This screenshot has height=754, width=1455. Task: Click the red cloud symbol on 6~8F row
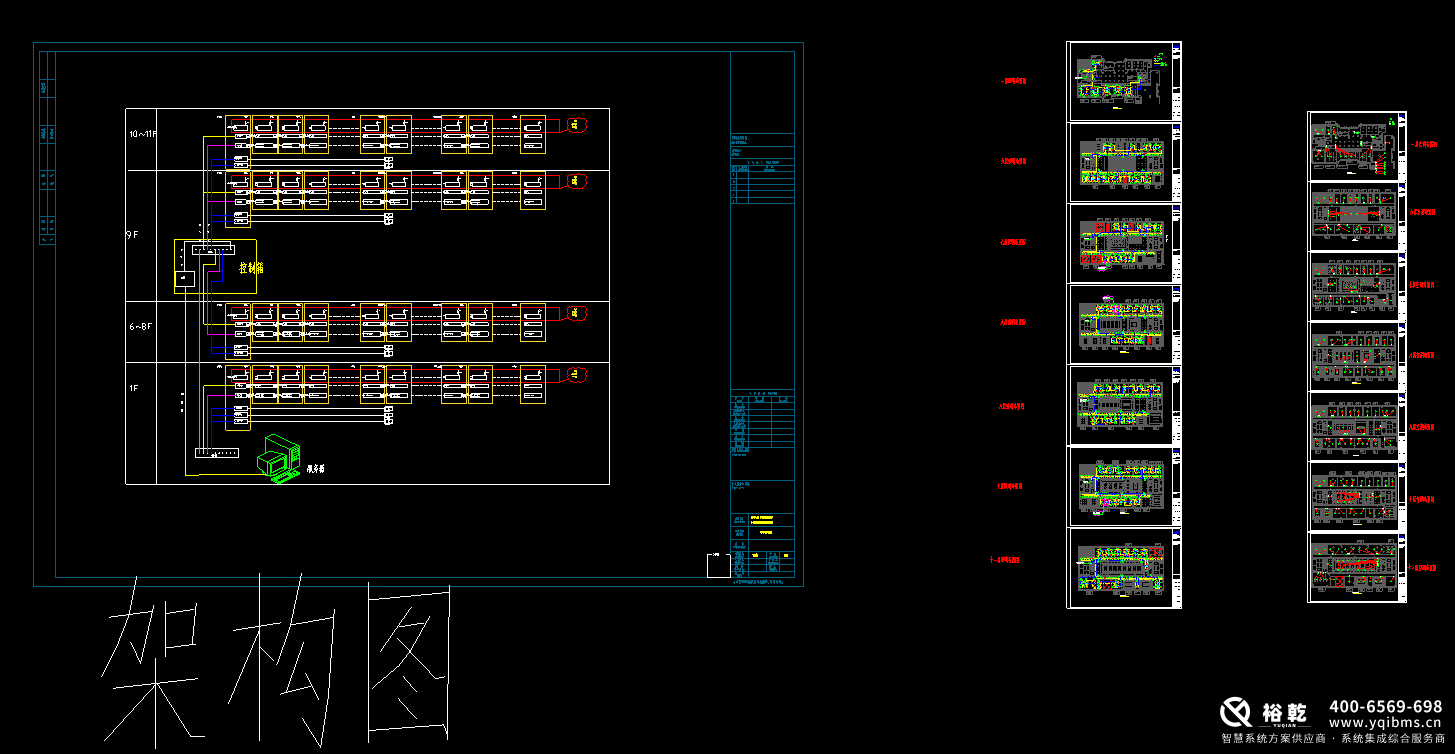point(577,313)
